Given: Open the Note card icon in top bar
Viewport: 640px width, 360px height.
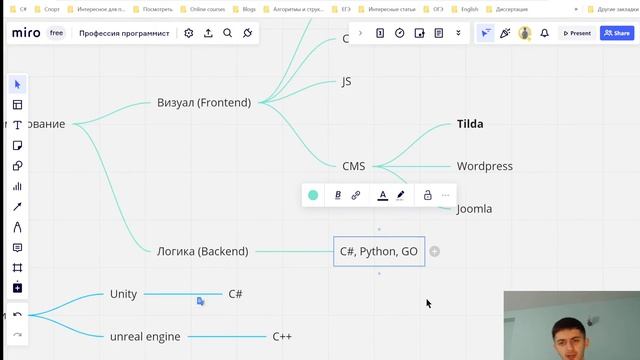Looking at the screenshot, I should click(419, 33).
